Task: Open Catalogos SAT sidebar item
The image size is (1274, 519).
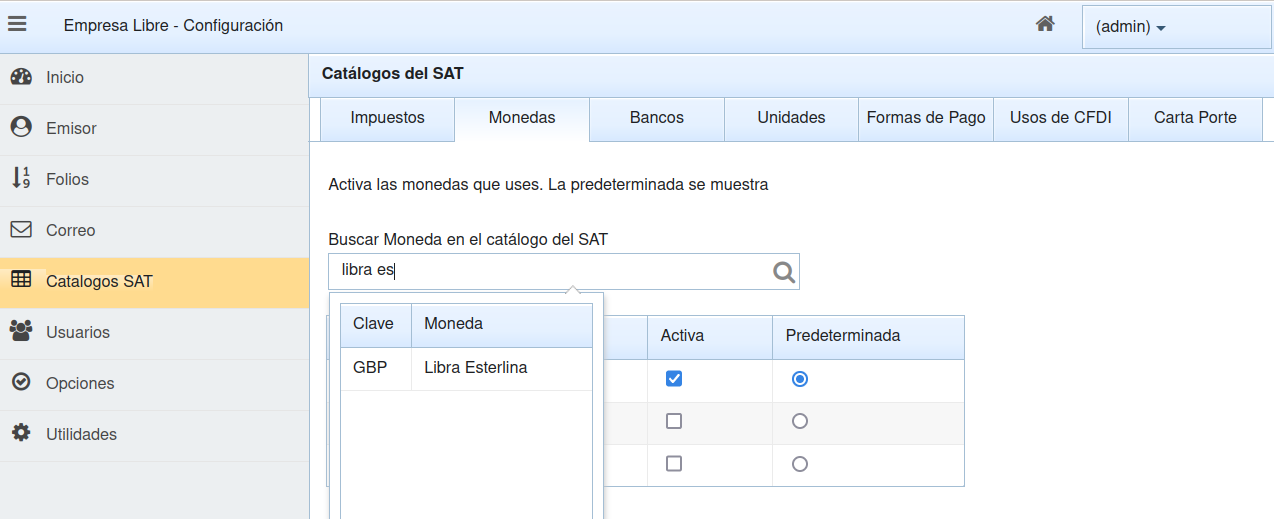Action: click(99, 281)
